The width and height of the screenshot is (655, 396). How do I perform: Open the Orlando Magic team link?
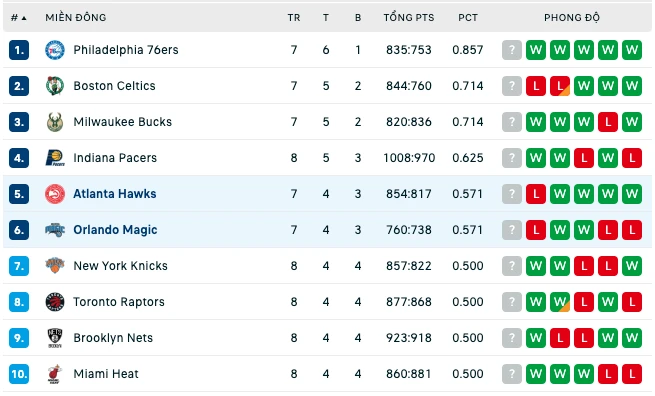coord(115,230)
